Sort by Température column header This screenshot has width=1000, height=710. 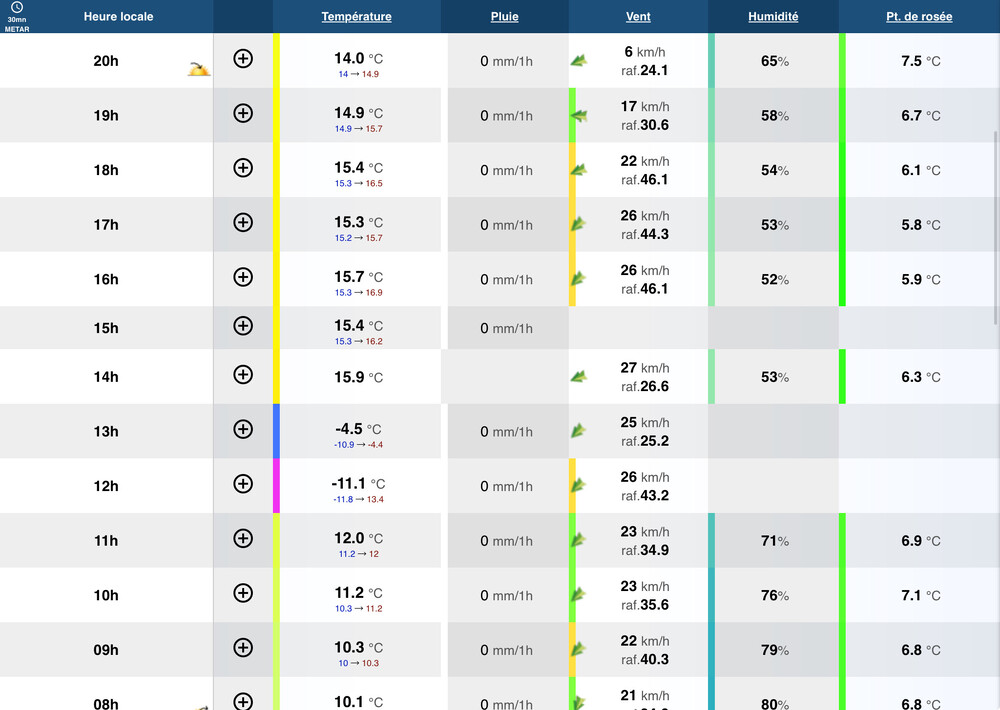[x=356, y=17]
